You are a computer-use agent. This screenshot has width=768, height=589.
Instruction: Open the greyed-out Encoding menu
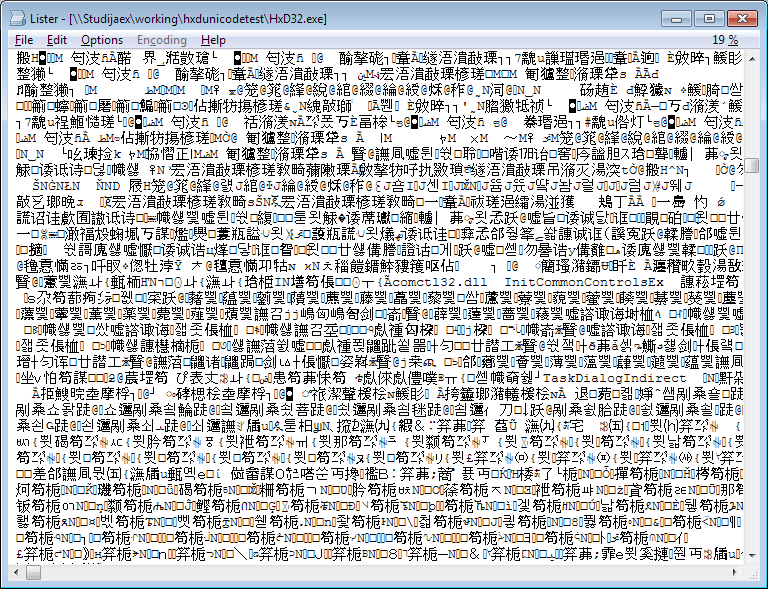click(162, 40)
